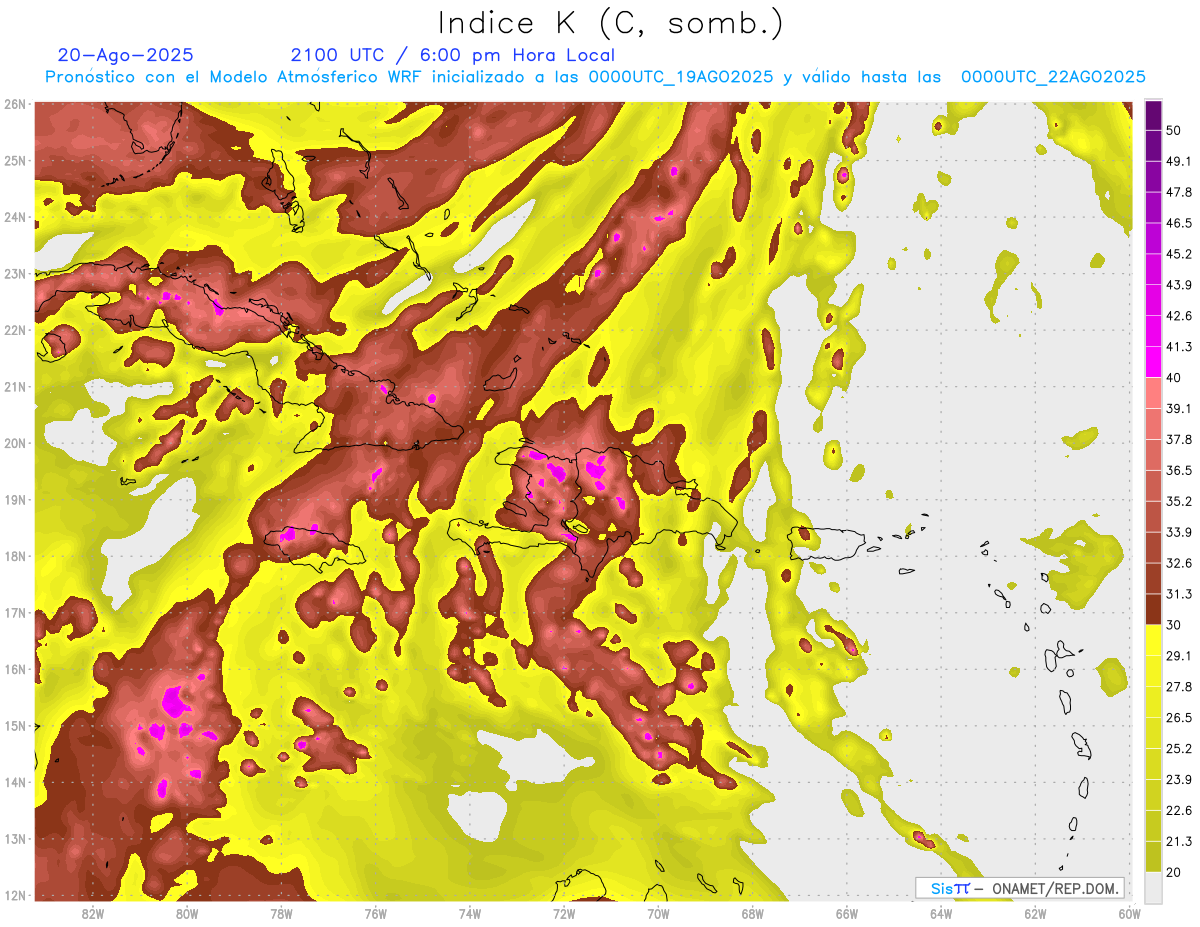Click the colorbar label "25.2"
The width and height of the screenshot is (1200, 927).
pyautogui.click(x=1179, y=749)
